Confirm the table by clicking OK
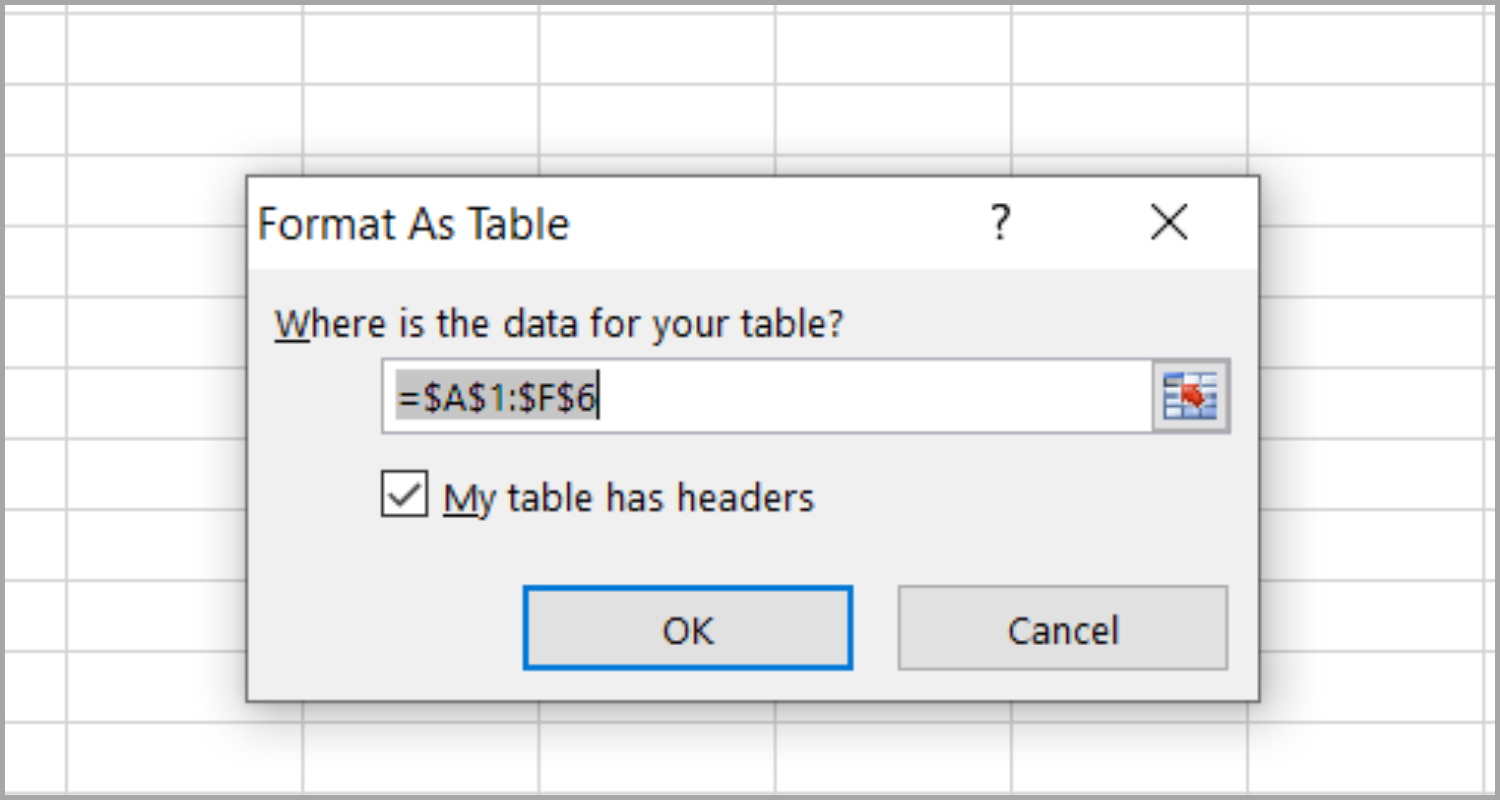The width and height of the screenshot is (1500, 800). coord(687,630)
